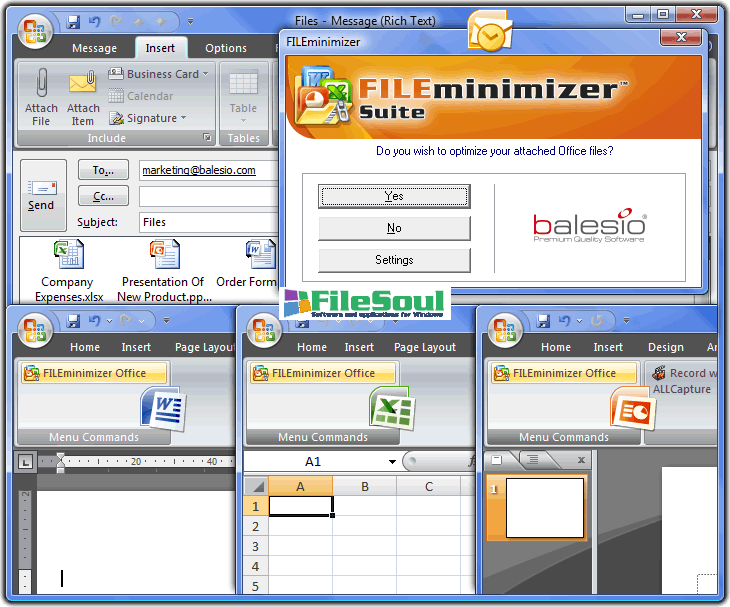Click No in FILEminimizer dialog
Screen dimensions: 730x607
394,229
